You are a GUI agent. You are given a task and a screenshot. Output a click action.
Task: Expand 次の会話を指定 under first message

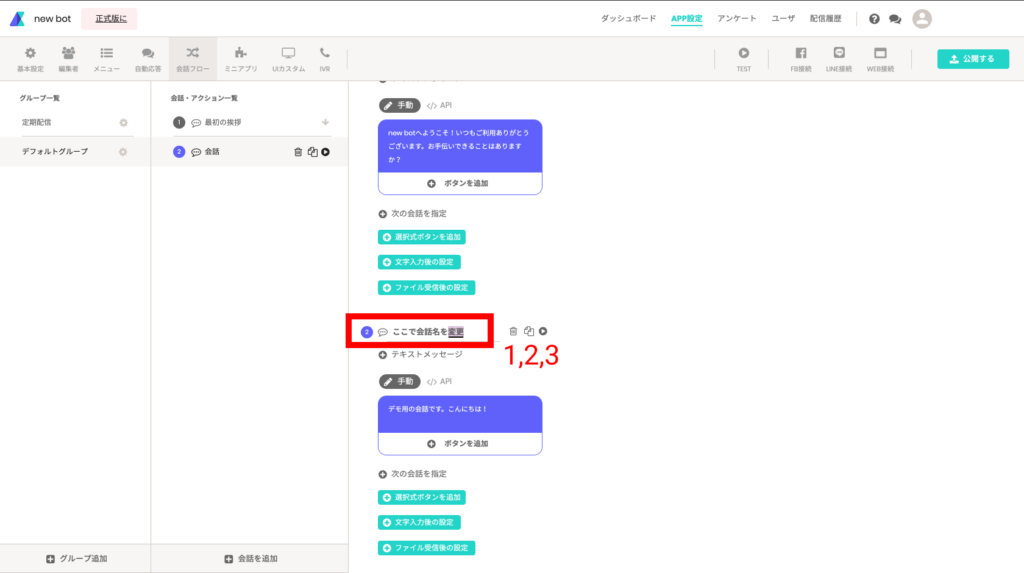[412, 214]
